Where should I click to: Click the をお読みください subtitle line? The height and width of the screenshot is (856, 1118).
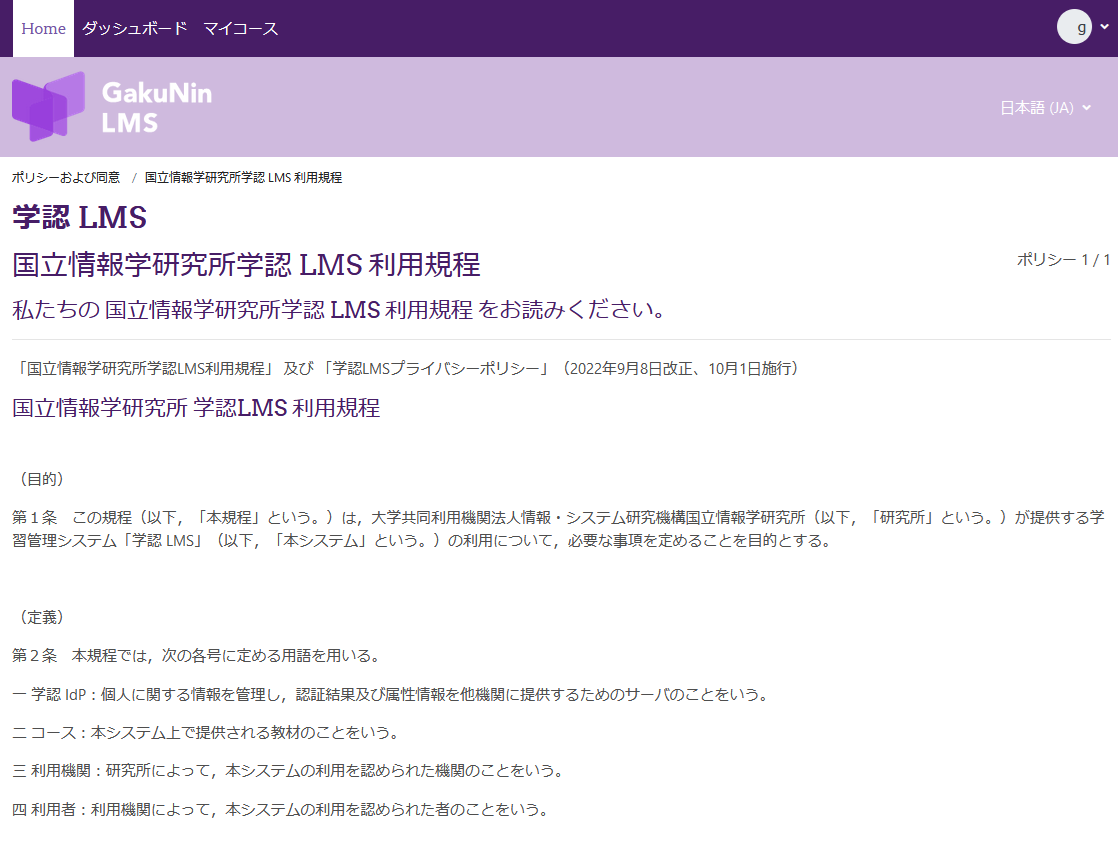339,309
